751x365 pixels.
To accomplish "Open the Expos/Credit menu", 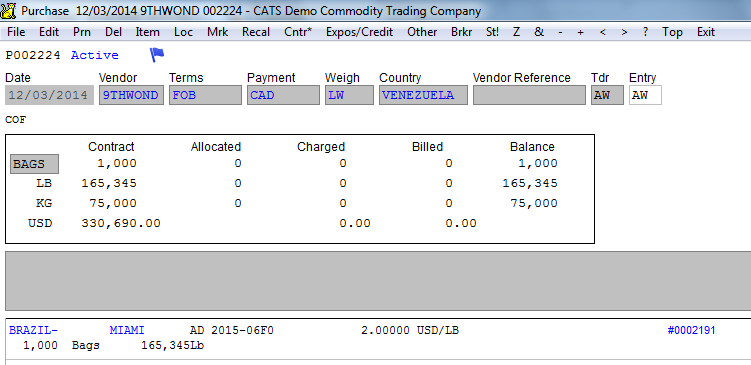I will tap(359, 32).
